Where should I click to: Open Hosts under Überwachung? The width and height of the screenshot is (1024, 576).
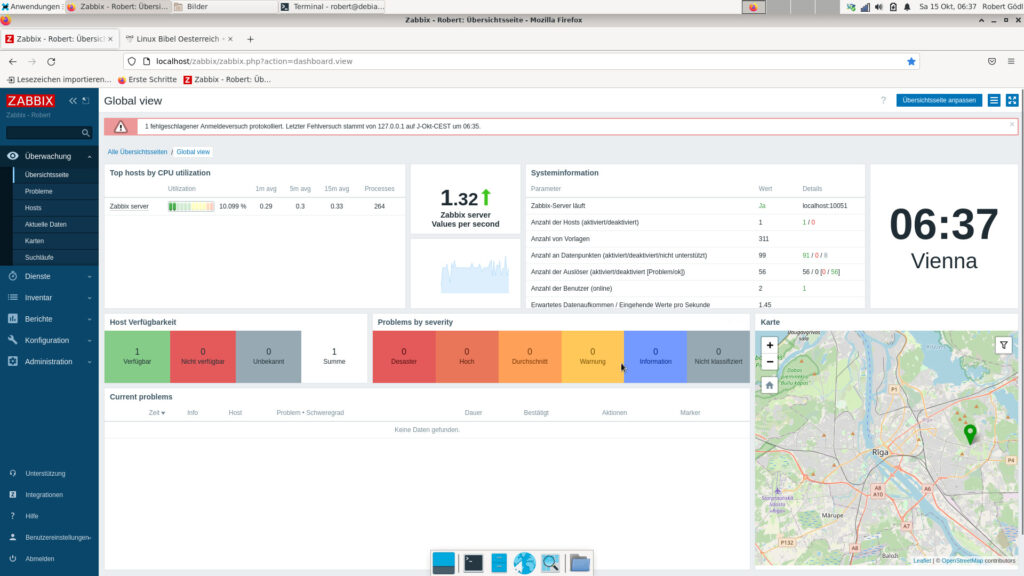click(33, 208)
